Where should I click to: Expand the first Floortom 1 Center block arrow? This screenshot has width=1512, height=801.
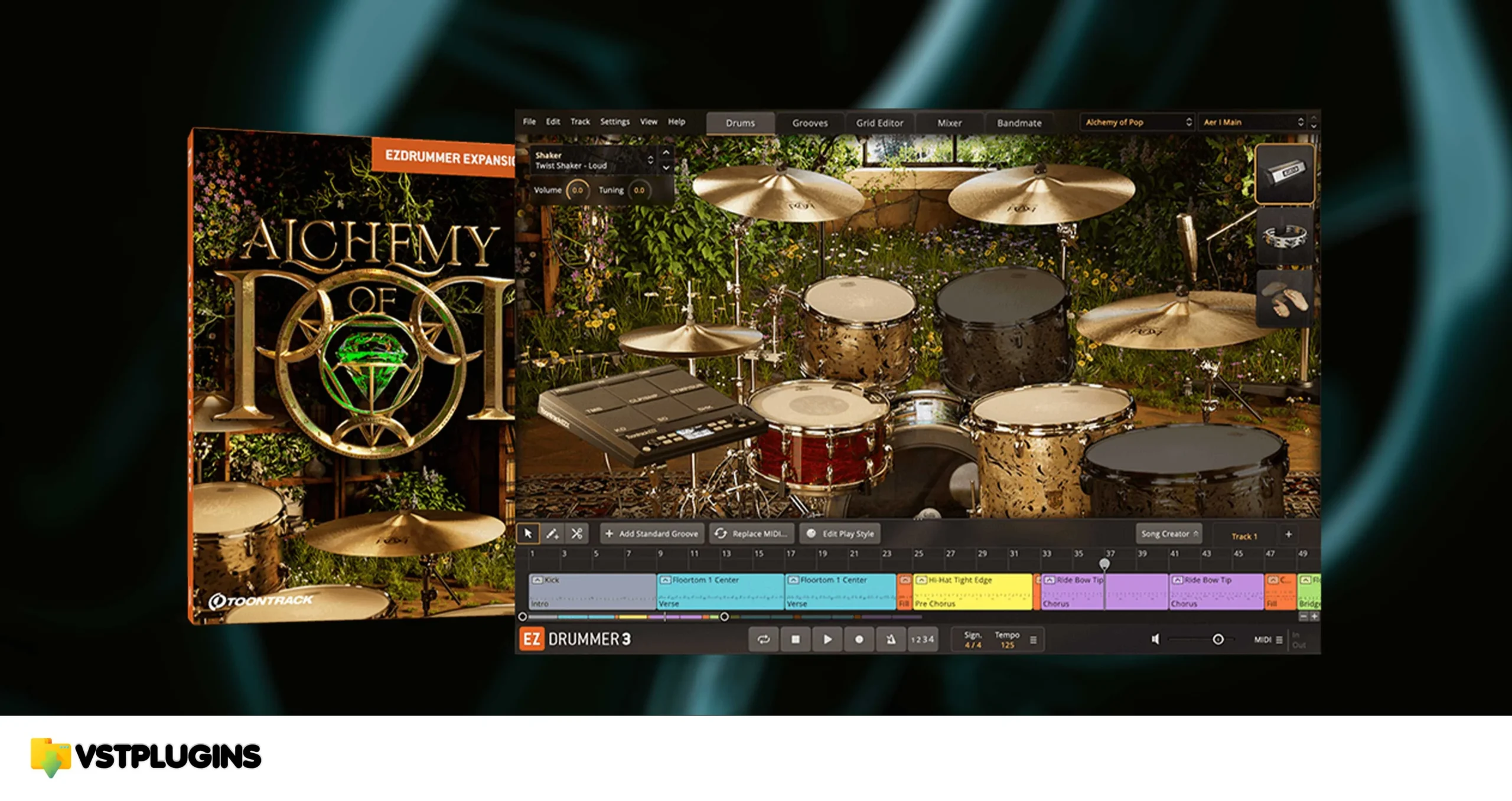tap(666, 580)
